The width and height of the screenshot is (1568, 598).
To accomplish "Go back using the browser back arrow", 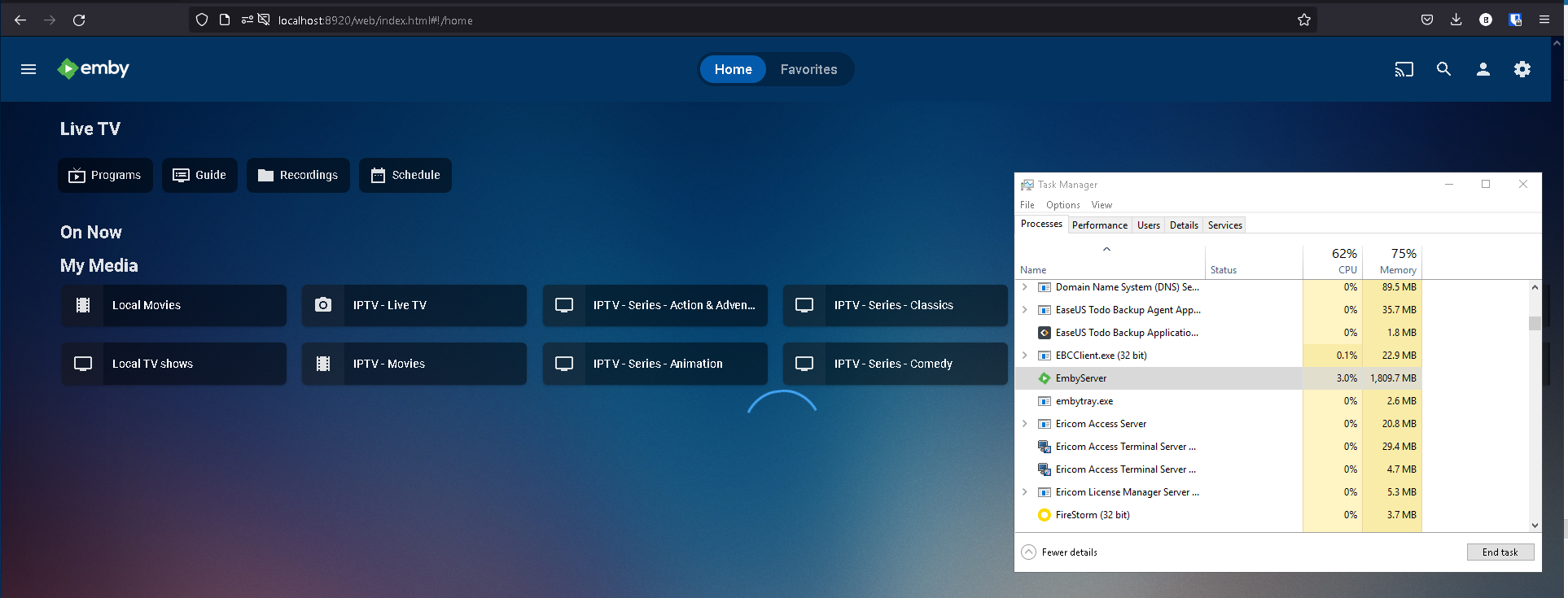I will [x=20, y=20].
